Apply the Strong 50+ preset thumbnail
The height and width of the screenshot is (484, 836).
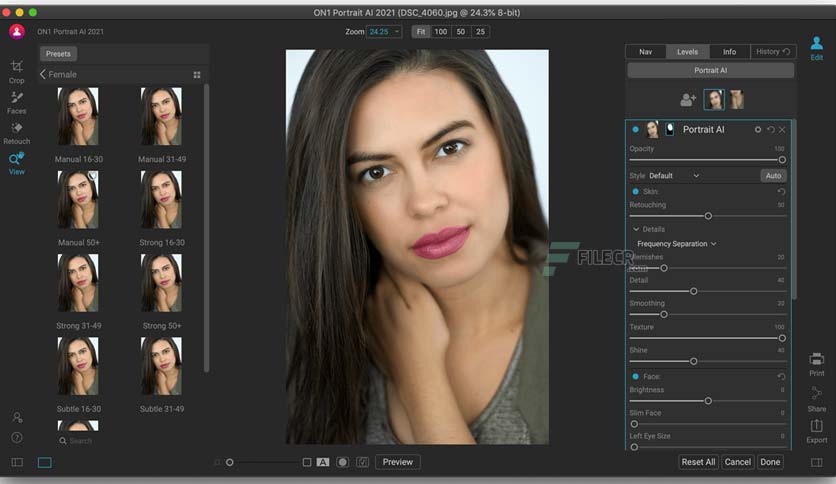(162, 283)
